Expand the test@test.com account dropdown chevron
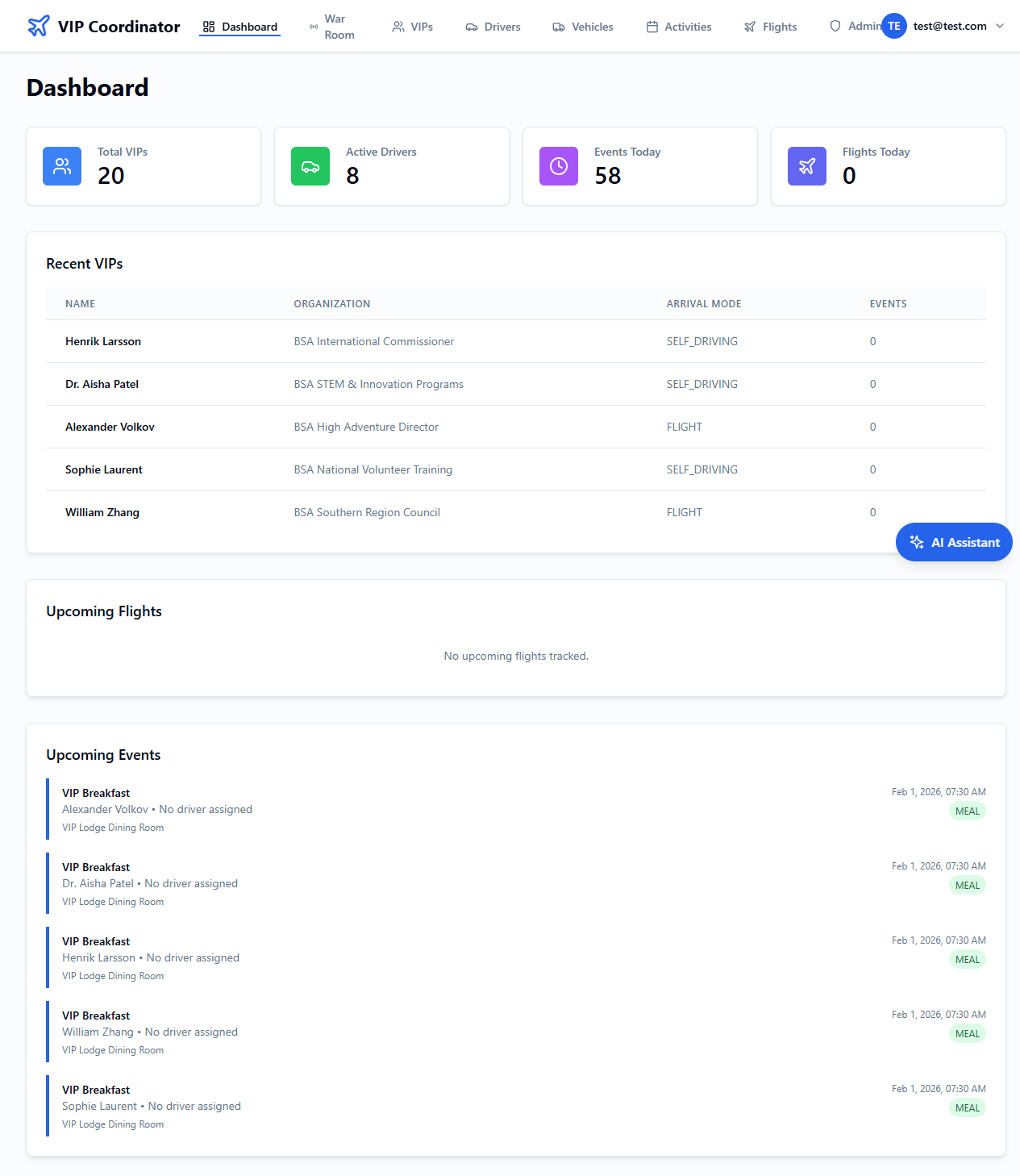This screenshot has width=1020, height=1176. click(1000, 26)
